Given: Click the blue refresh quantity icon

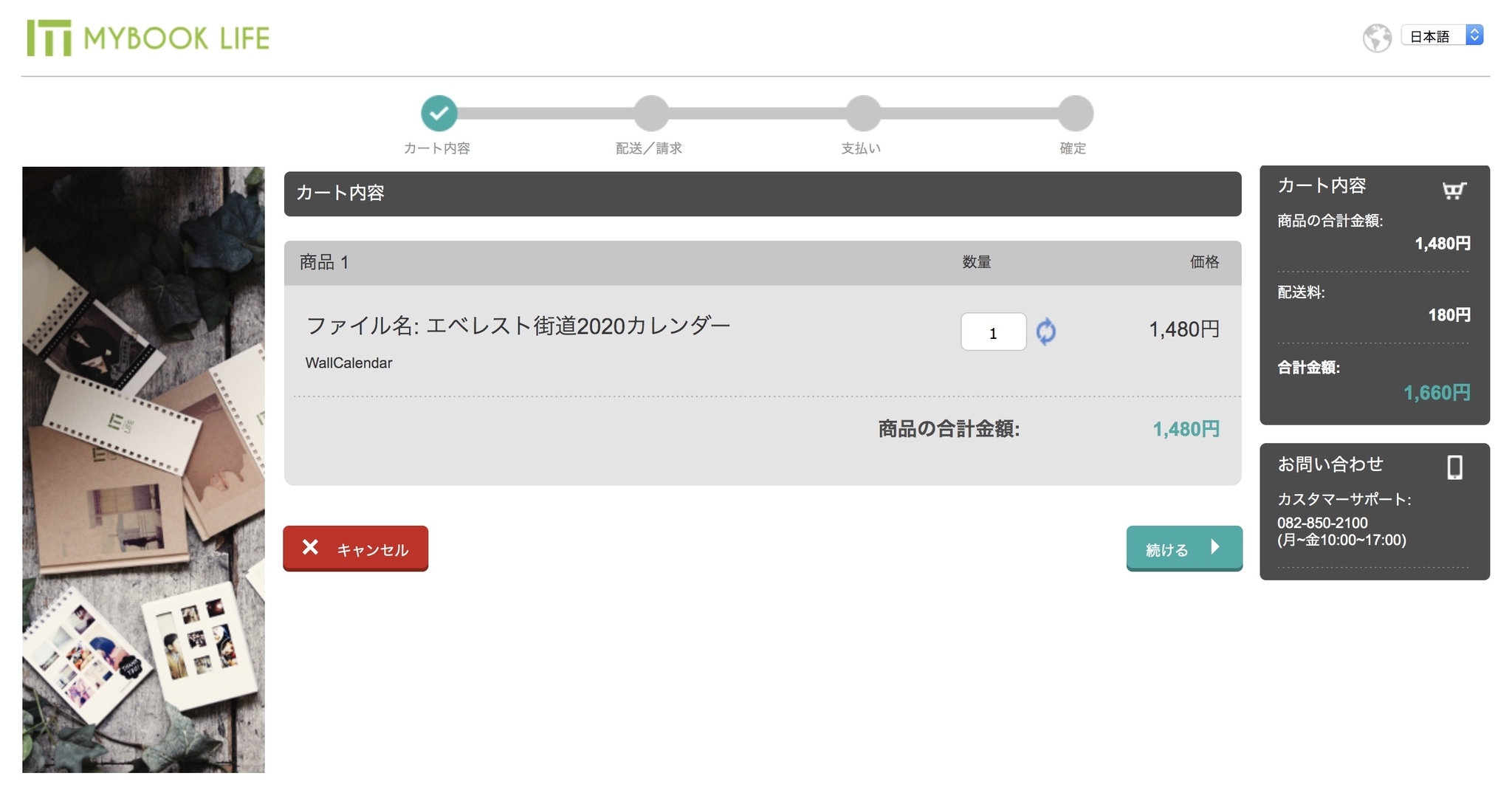Looking at the screenshot, I should point(1046,332).
